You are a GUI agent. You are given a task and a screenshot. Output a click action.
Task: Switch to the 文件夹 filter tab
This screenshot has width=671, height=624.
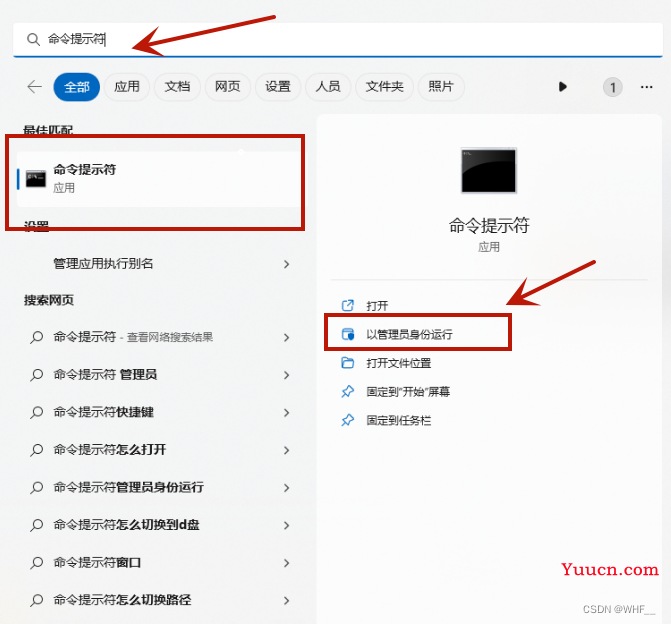point(384,87)
